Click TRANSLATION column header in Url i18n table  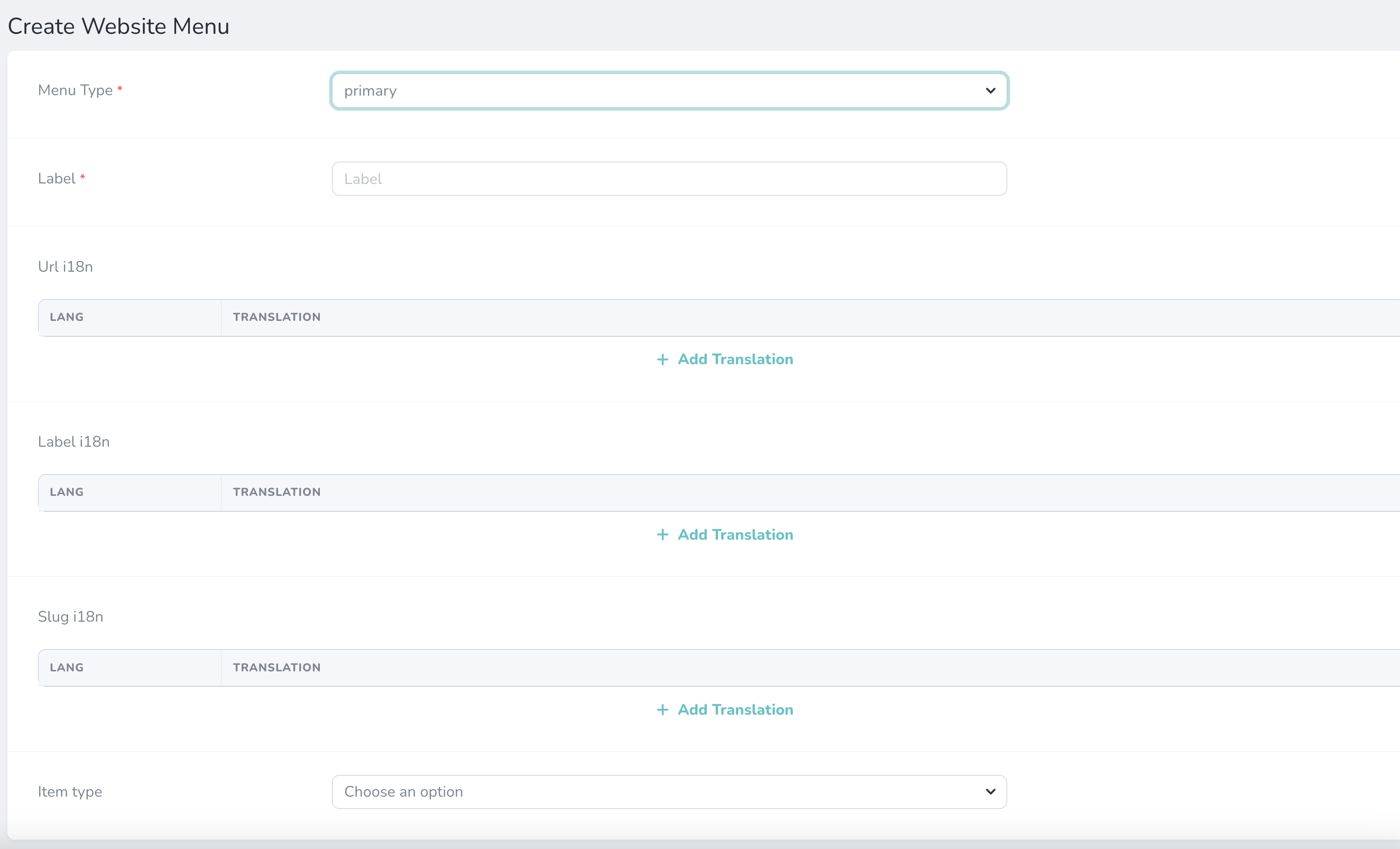277,317
